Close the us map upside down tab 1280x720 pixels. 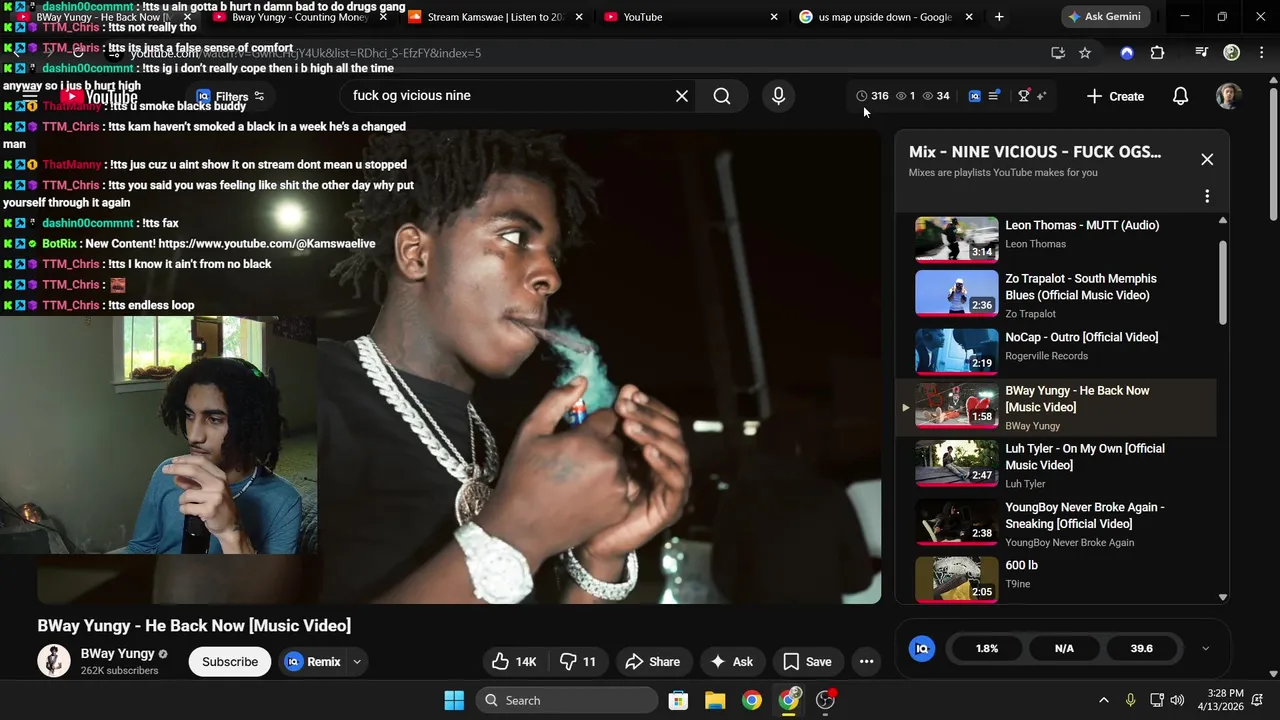click(969, 17)
